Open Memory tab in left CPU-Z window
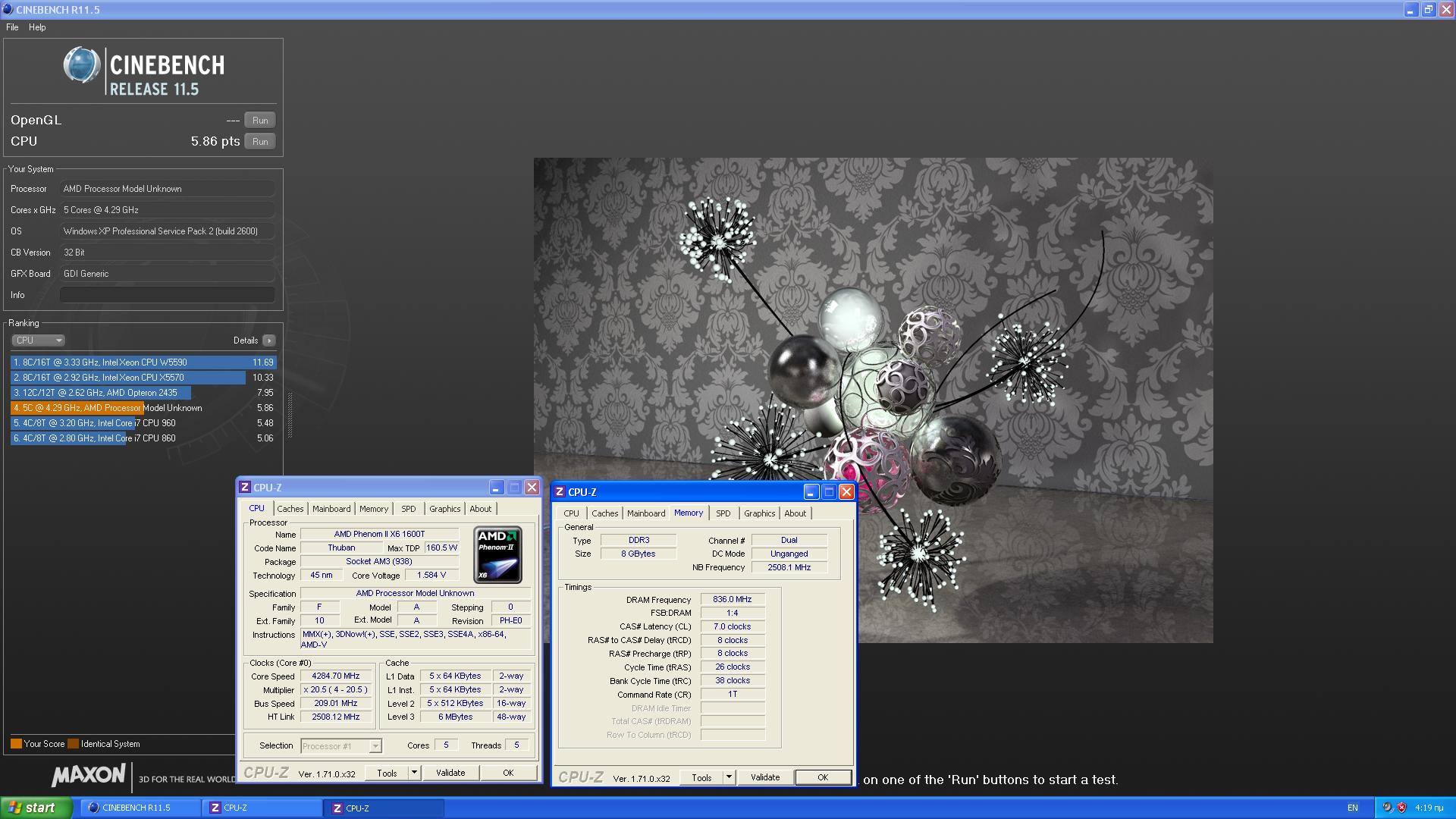This screenshot has height=819, width=1456. (x=374, y=509)
